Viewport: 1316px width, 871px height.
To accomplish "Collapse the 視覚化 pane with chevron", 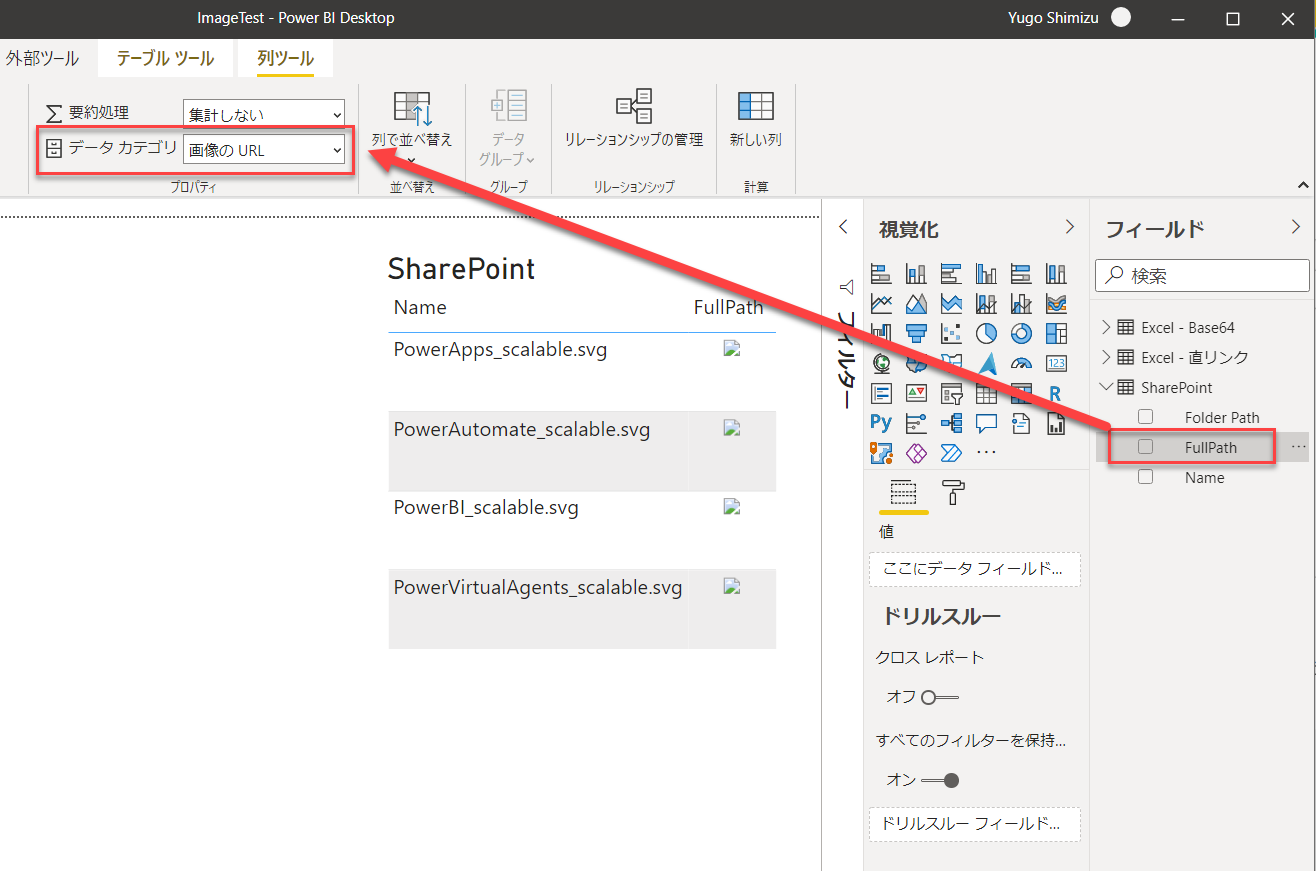I will click(1069, 227).
